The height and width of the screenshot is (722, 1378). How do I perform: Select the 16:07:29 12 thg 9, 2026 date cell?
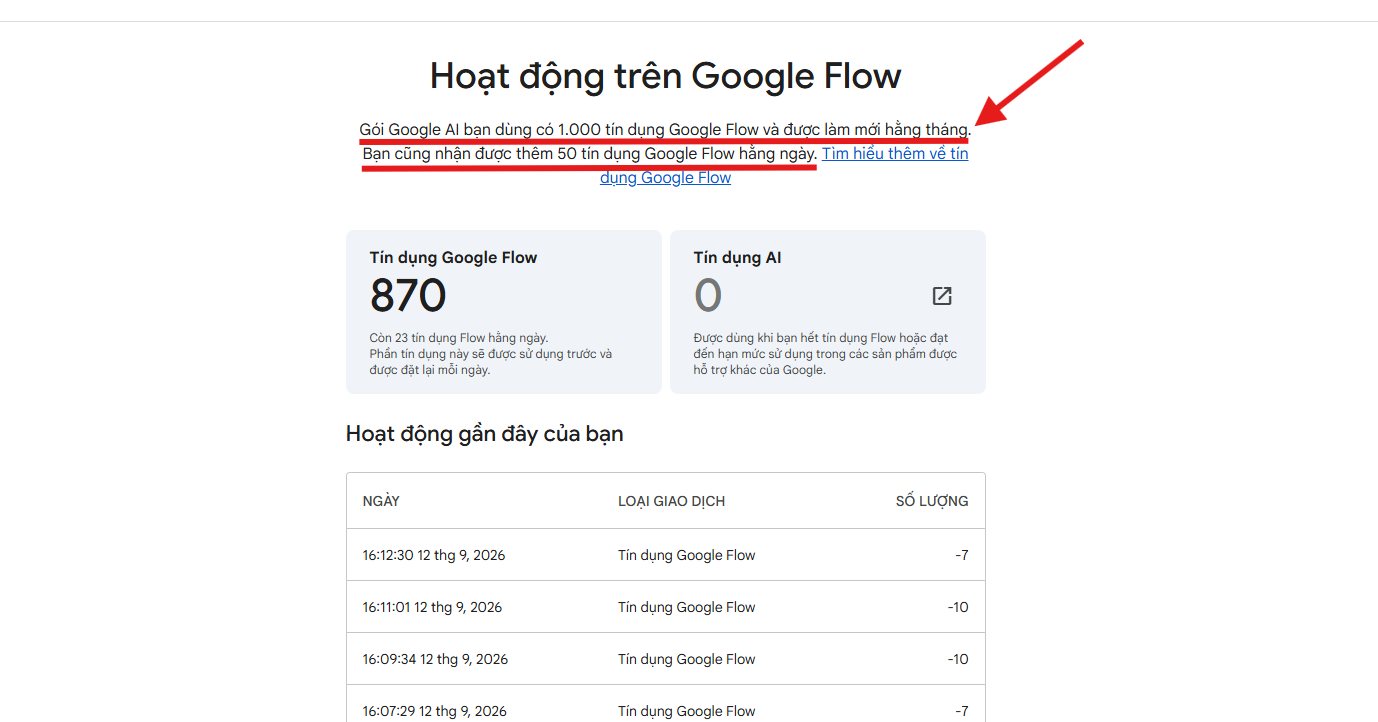click(434, 711)
